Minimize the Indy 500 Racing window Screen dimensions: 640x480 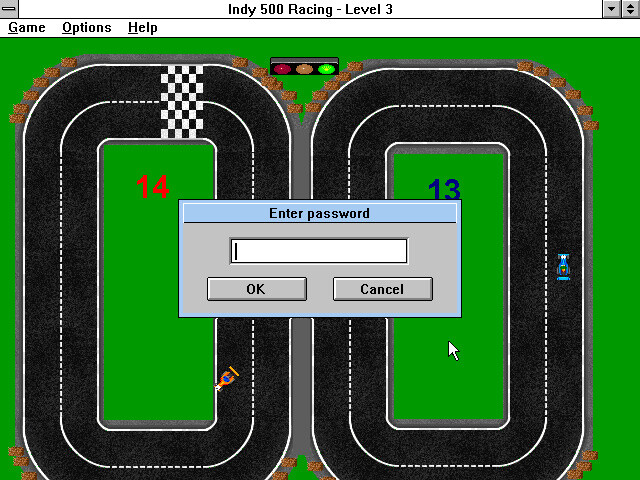(611, 9)
